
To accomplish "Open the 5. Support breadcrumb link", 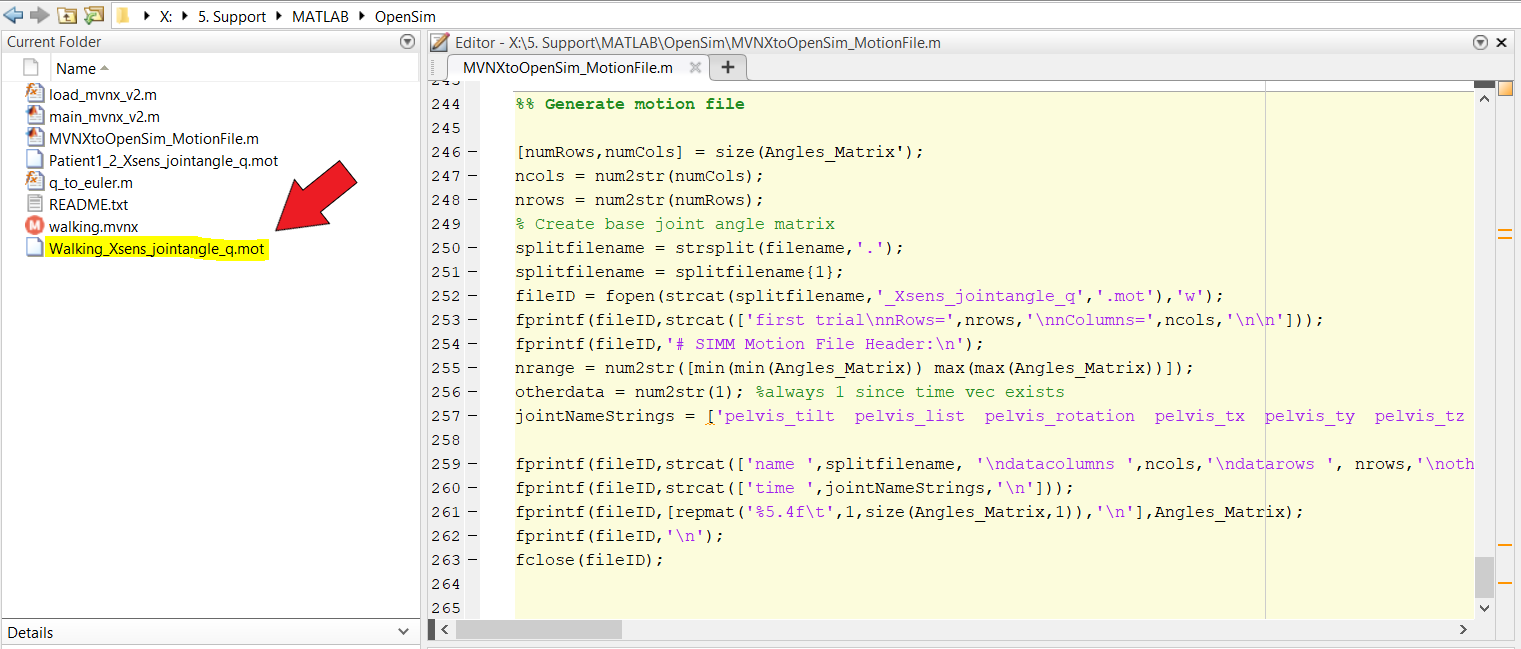I will (231, 16).
